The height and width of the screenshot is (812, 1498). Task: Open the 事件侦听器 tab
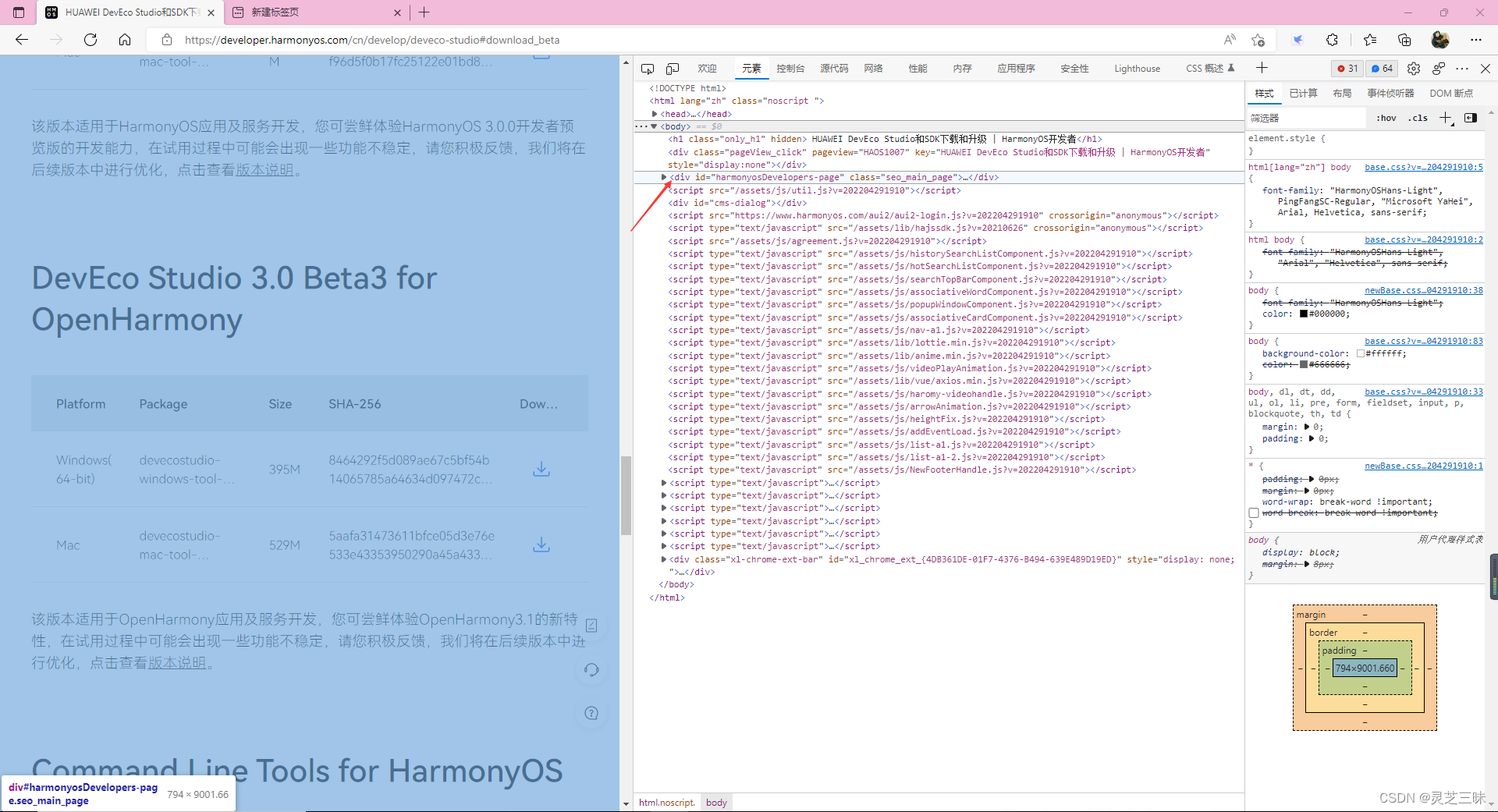coord(1390,93)
